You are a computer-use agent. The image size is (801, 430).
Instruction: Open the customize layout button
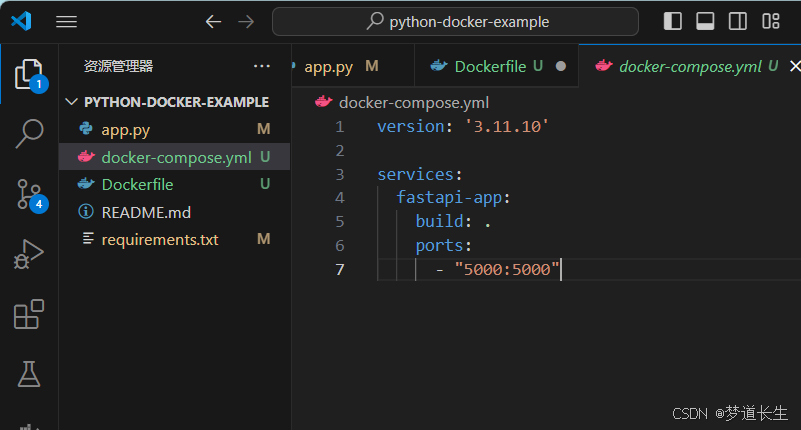pos(770,21)
